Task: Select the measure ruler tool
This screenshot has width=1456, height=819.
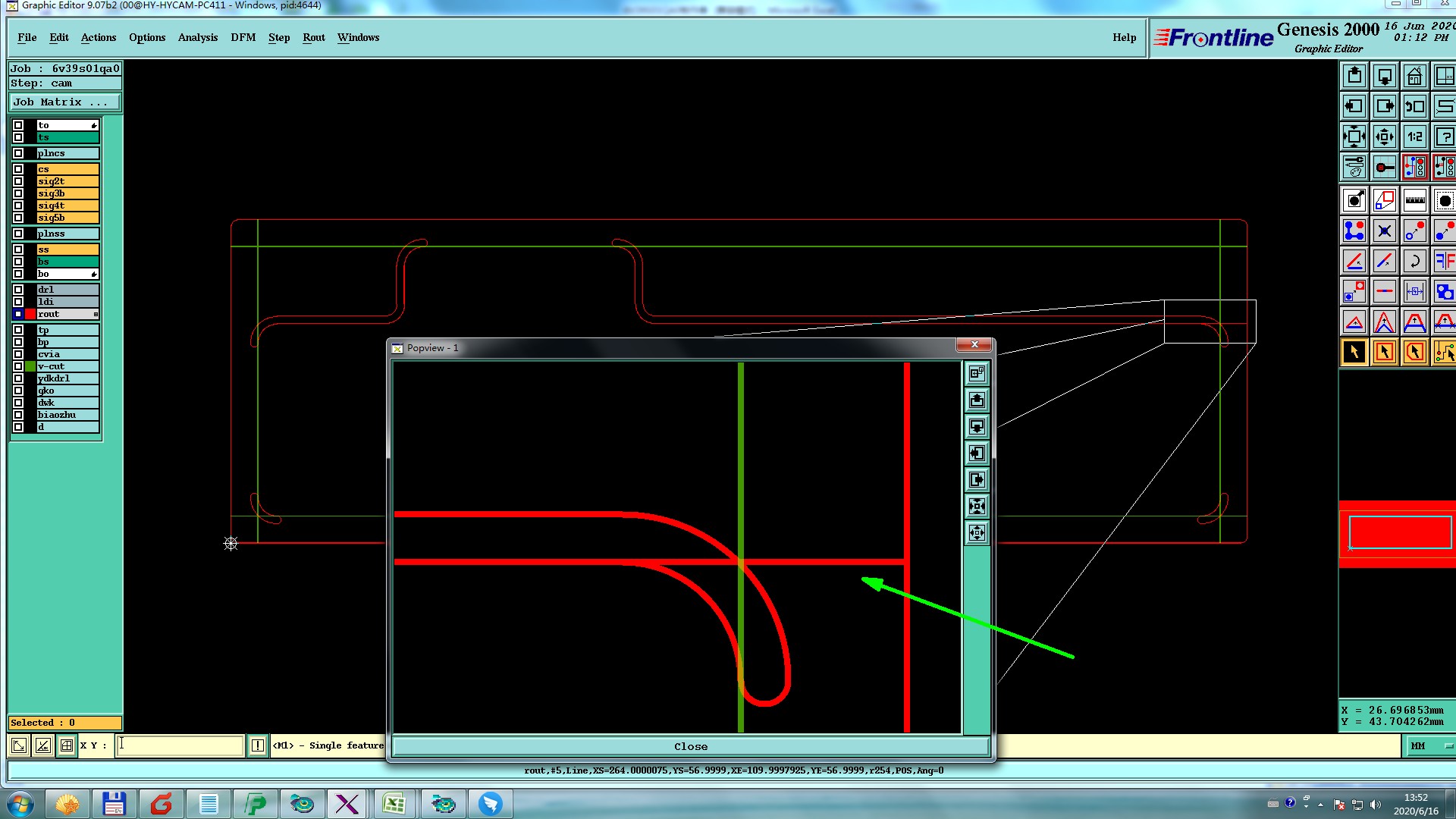Action: tap(1414, 200)
